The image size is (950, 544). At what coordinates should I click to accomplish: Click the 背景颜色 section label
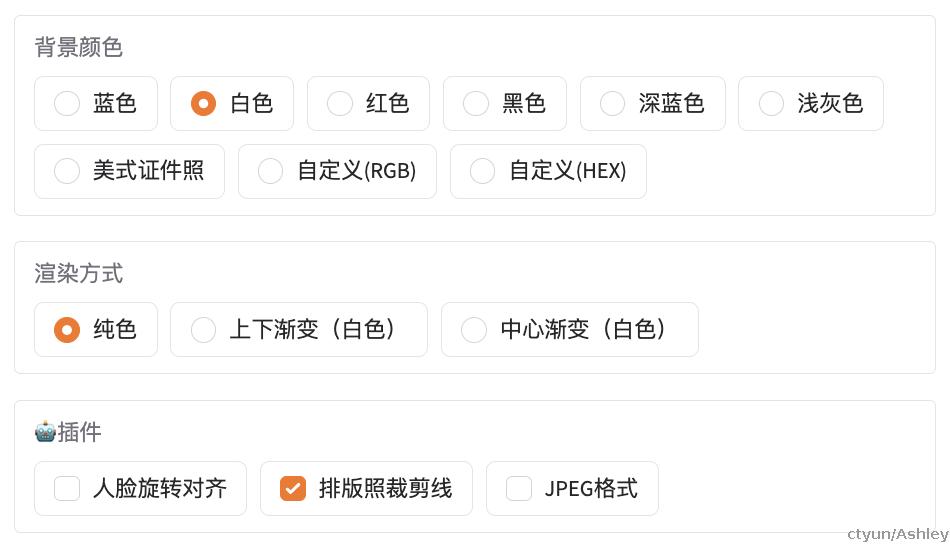[79, 47]
